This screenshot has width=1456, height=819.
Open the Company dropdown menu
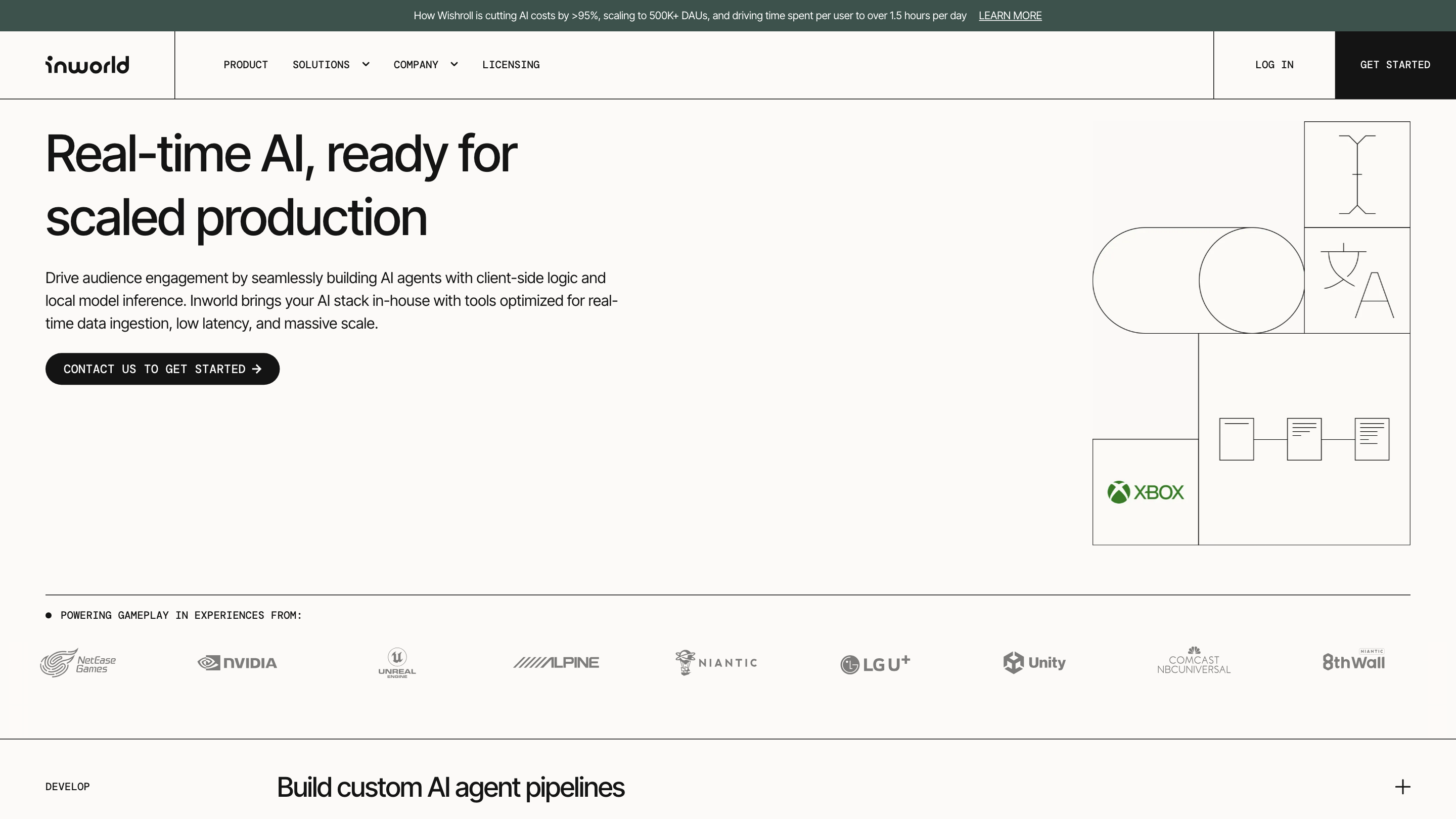point(425,65)
